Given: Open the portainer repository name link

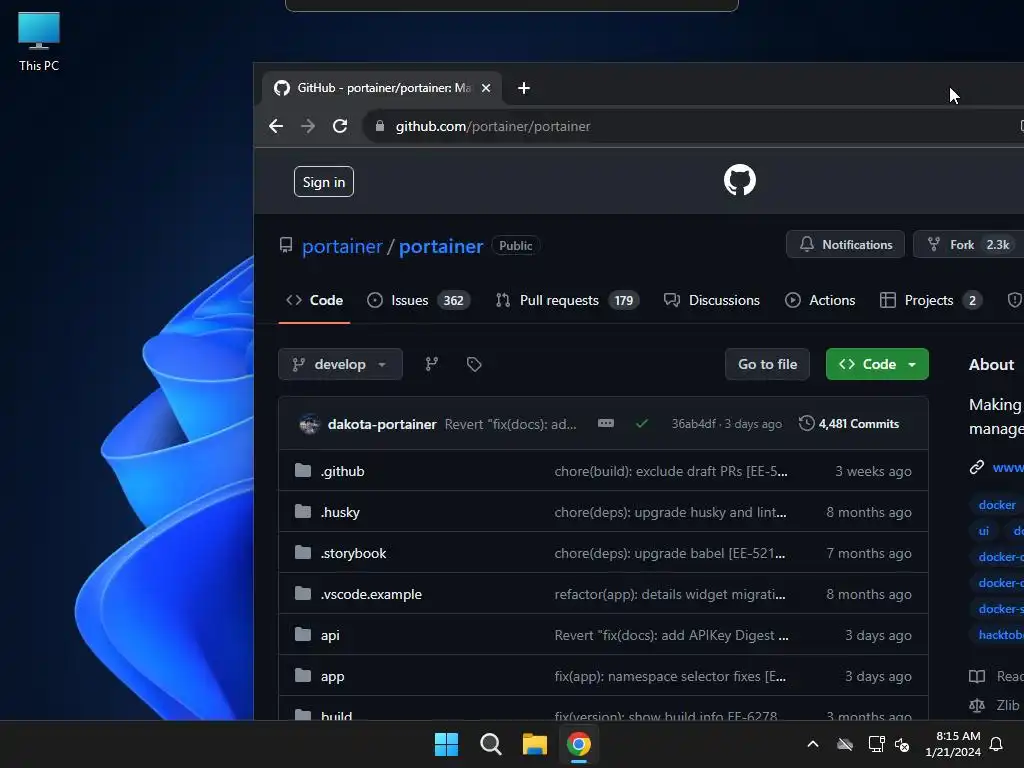Looking at the screenshot, I should pos(441,246).
